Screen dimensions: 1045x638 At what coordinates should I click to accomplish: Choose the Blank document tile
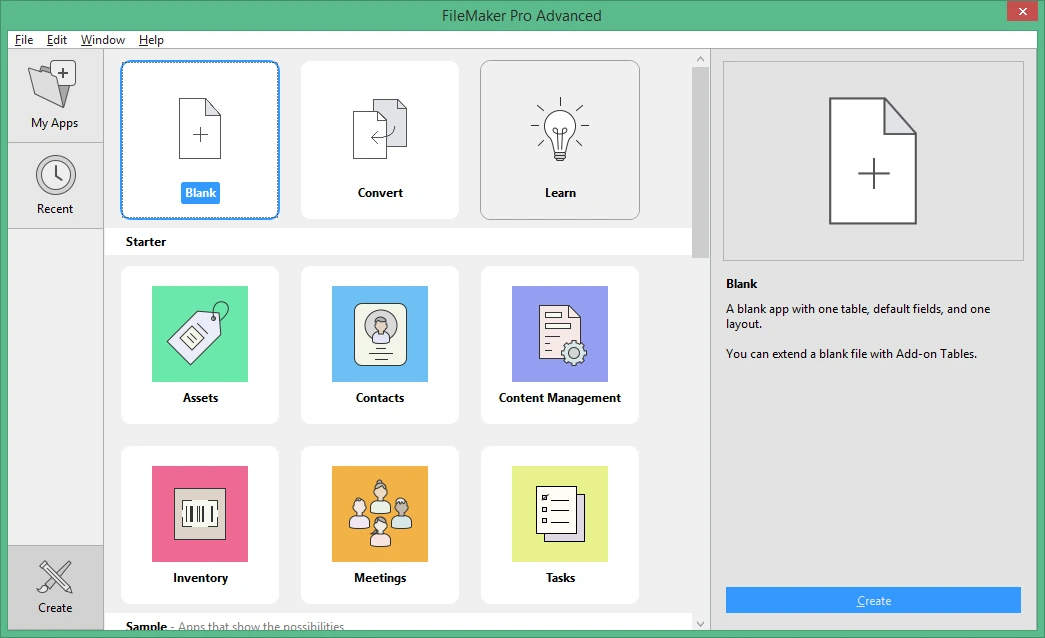point(200,140)
